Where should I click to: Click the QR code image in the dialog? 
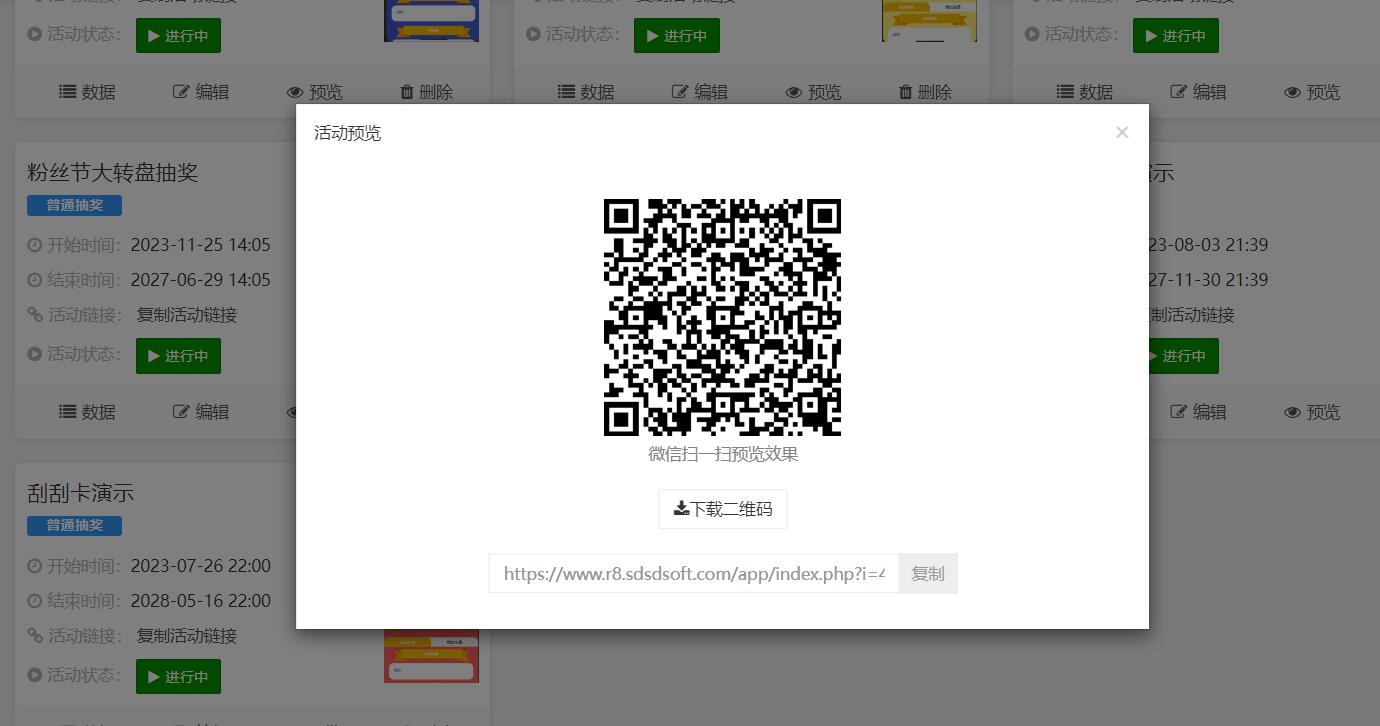coord(722,317)
